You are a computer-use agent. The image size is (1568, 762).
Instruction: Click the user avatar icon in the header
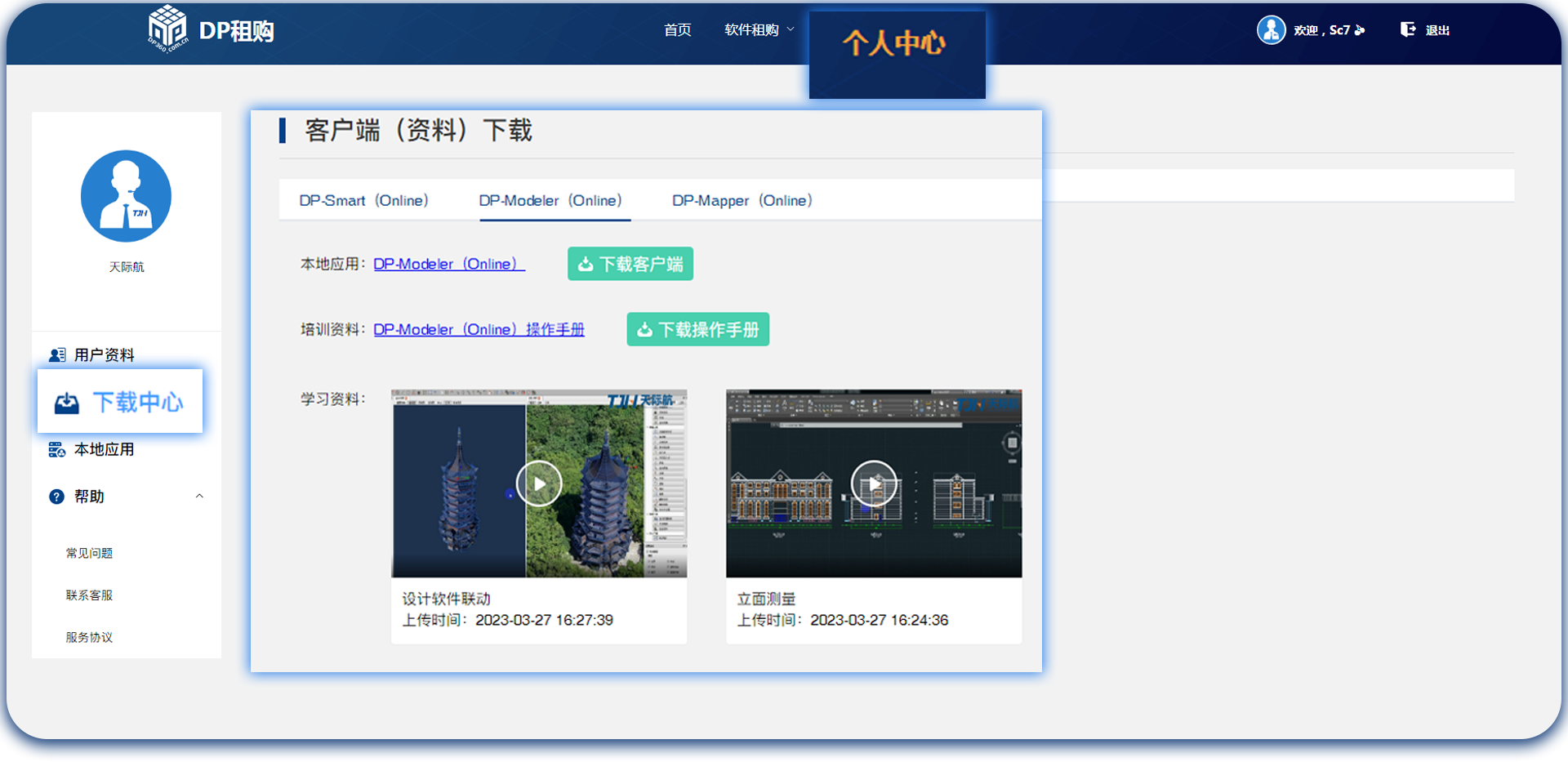[1271, 29]
